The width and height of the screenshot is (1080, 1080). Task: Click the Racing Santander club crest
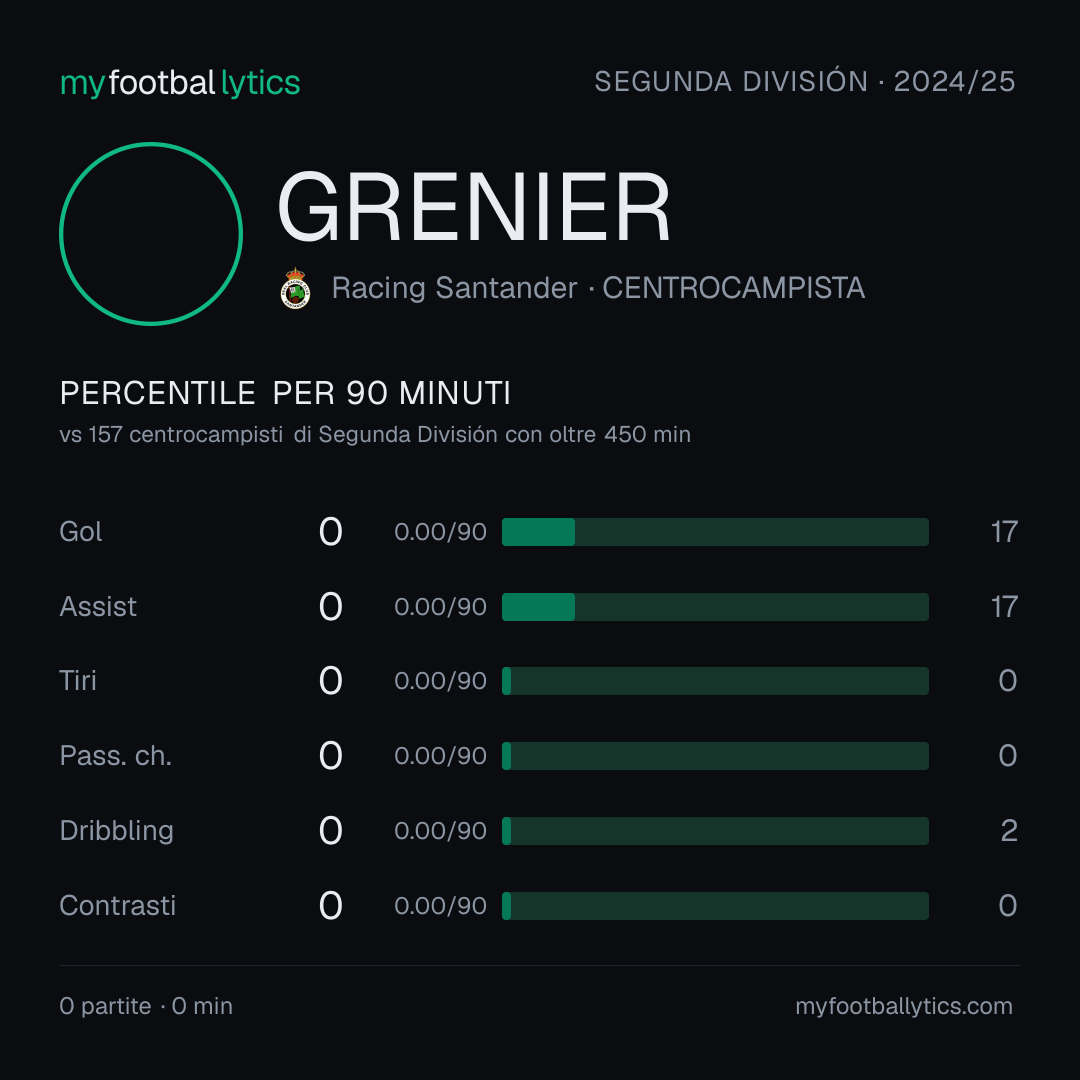tap(295, 288)
